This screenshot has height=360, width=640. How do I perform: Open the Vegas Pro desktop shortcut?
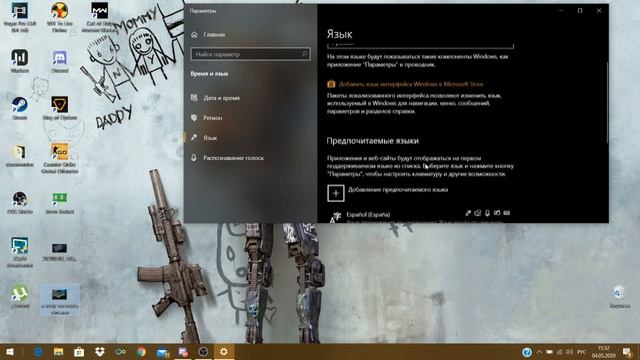coord(20,17)
